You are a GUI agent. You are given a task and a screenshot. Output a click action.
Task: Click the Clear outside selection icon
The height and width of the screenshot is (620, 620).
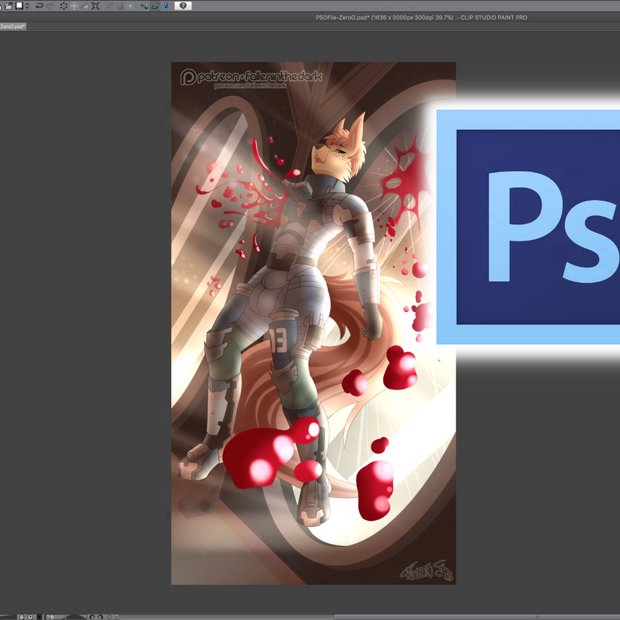(x=74, y=6)
